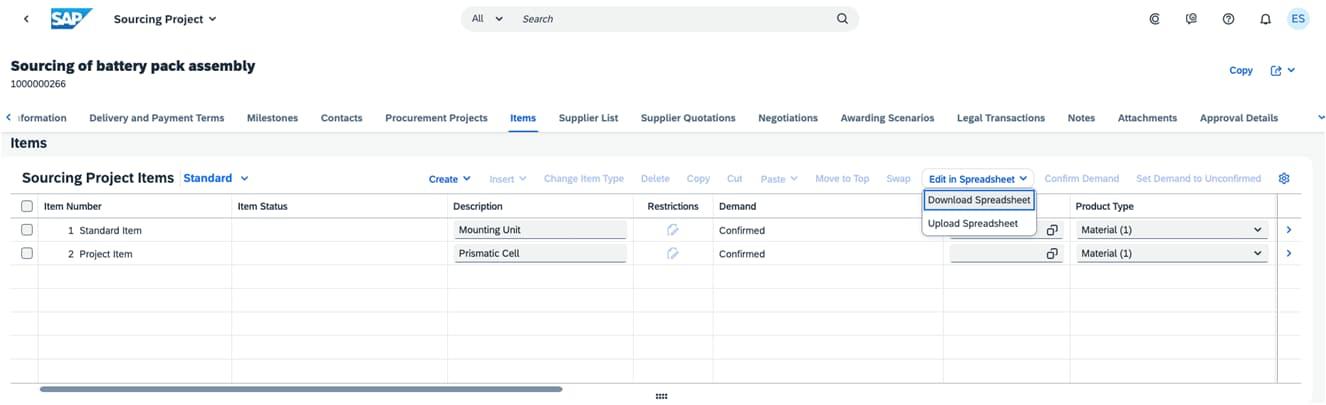This screenshot has height=405, width=1326.
Task: Open the table settings gear icon
Action: pos(1284,179)
